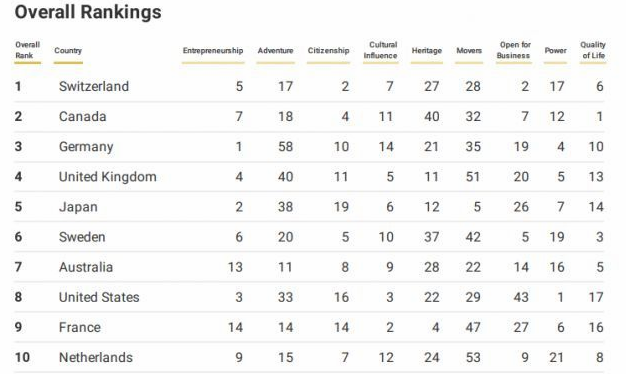The width and height of the screenshot is (626, 374).
Task: Click the Open for Business header
Action: [514, 50]
